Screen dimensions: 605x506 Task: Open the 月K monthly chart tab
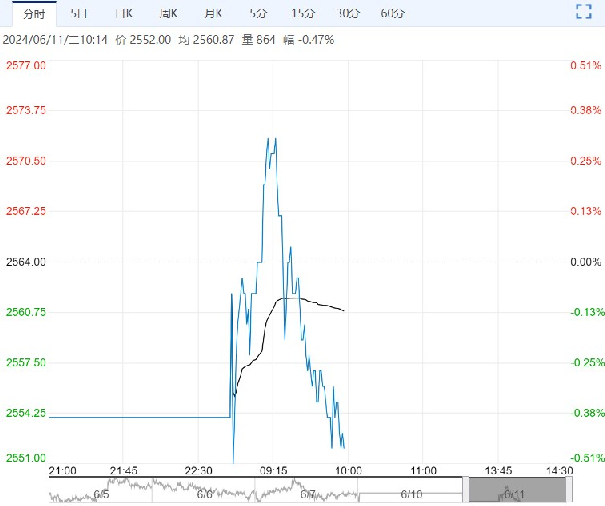212,13
